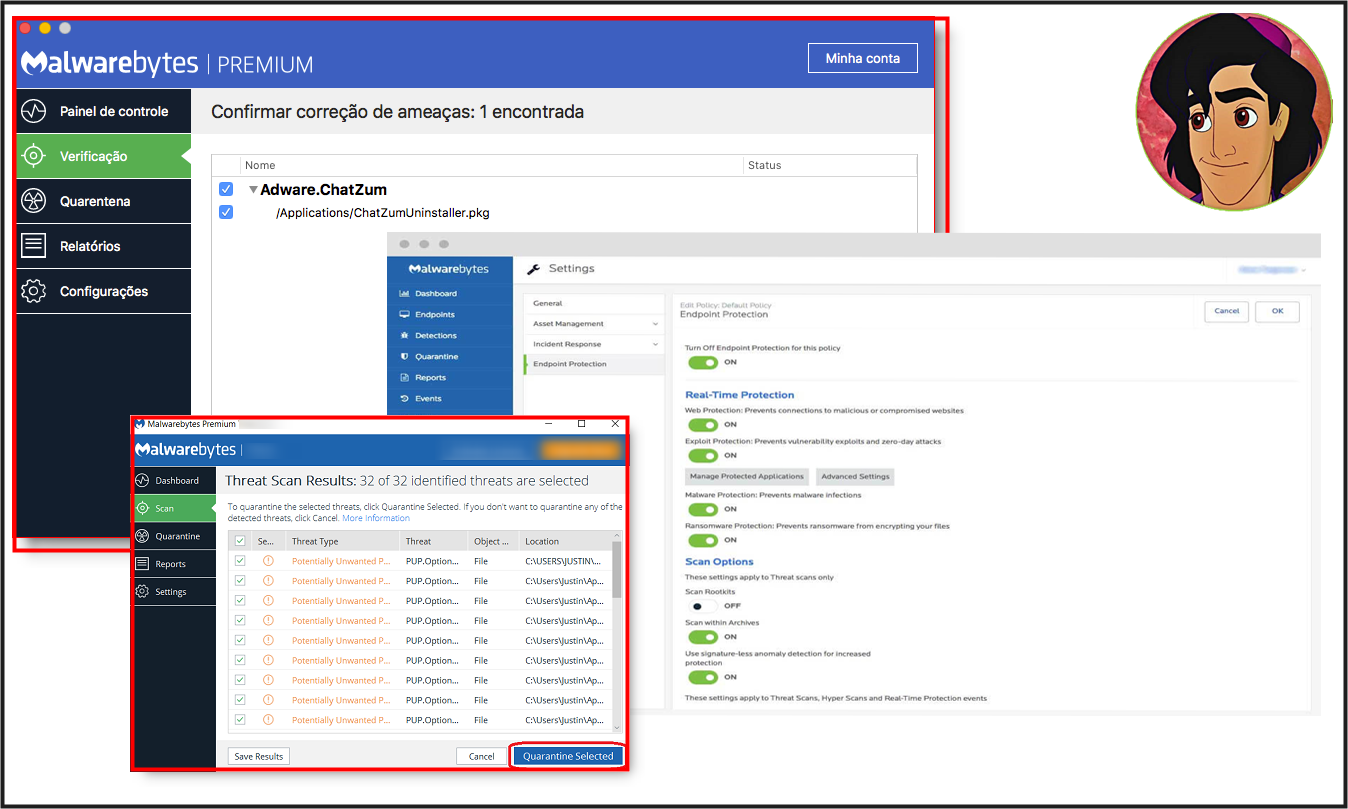Click the Nome column header
1348x809 pixels.
492,165
